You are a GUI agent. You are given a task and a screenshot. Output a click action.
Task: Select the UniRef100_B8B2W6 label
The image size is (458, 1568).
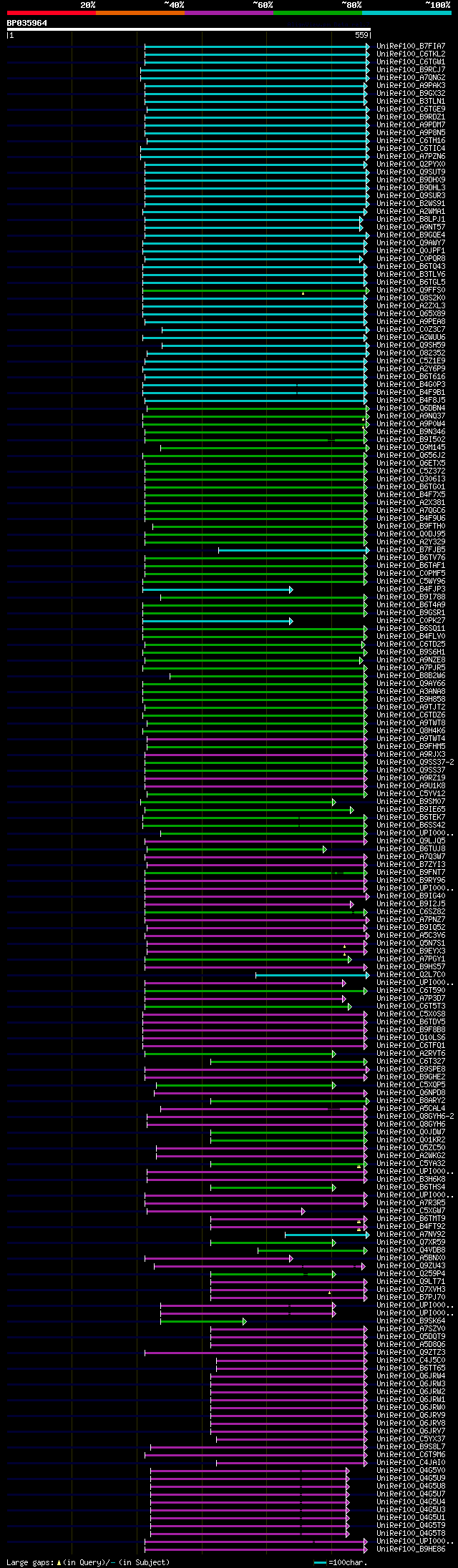tap(411, 675)
